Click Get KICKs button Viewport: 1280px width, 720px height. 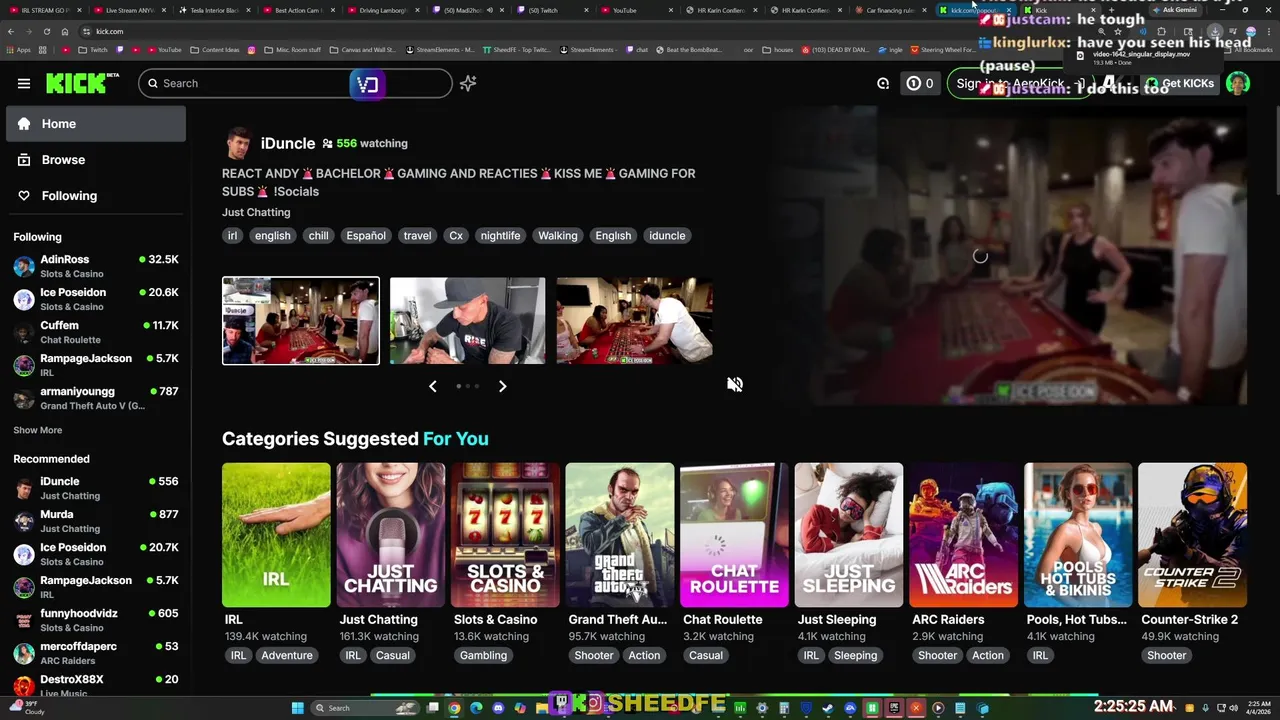1180,84
